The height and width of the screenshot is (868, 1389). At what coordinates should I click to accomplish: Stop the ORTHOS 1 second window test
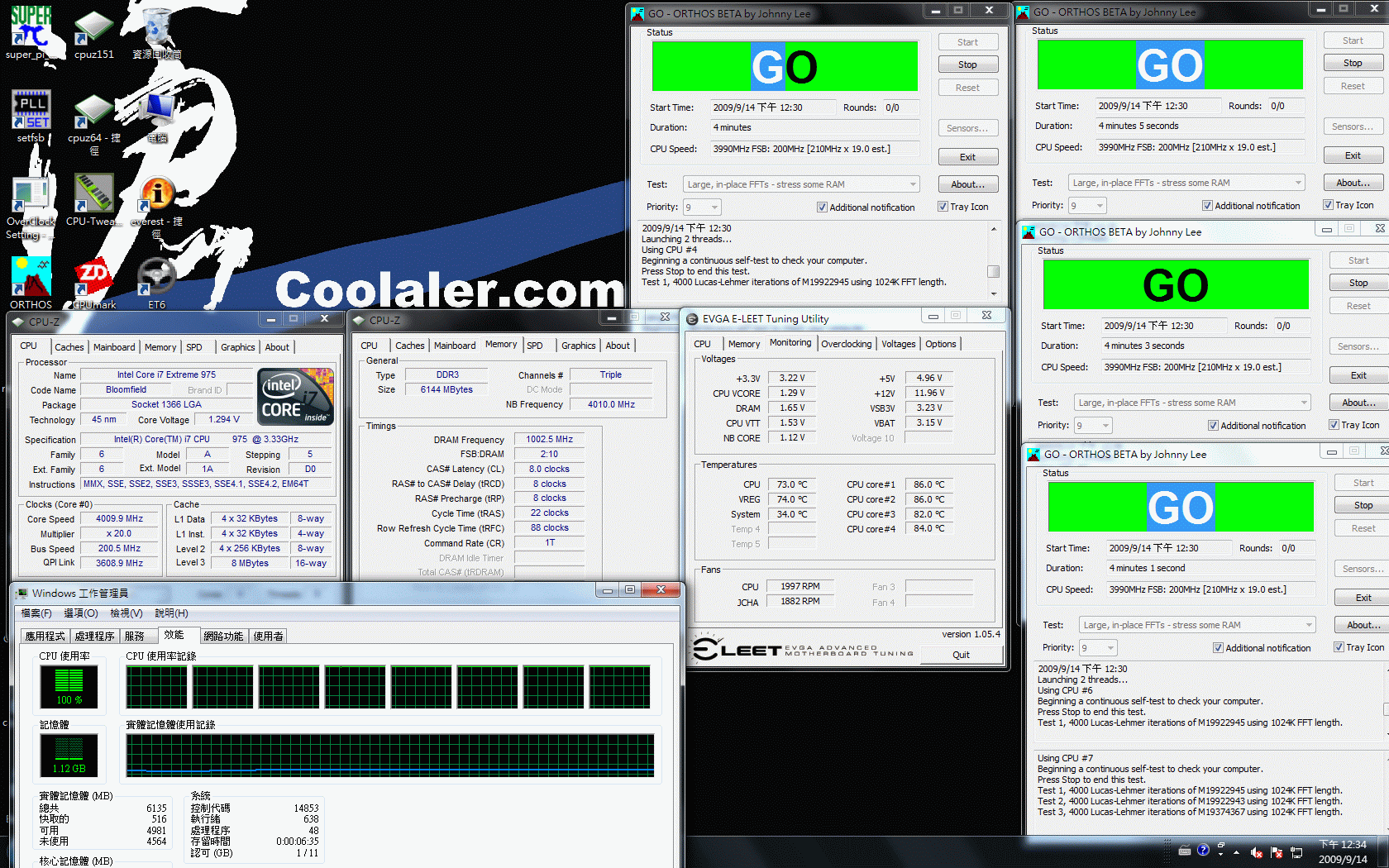click(x=1363, y=505)
